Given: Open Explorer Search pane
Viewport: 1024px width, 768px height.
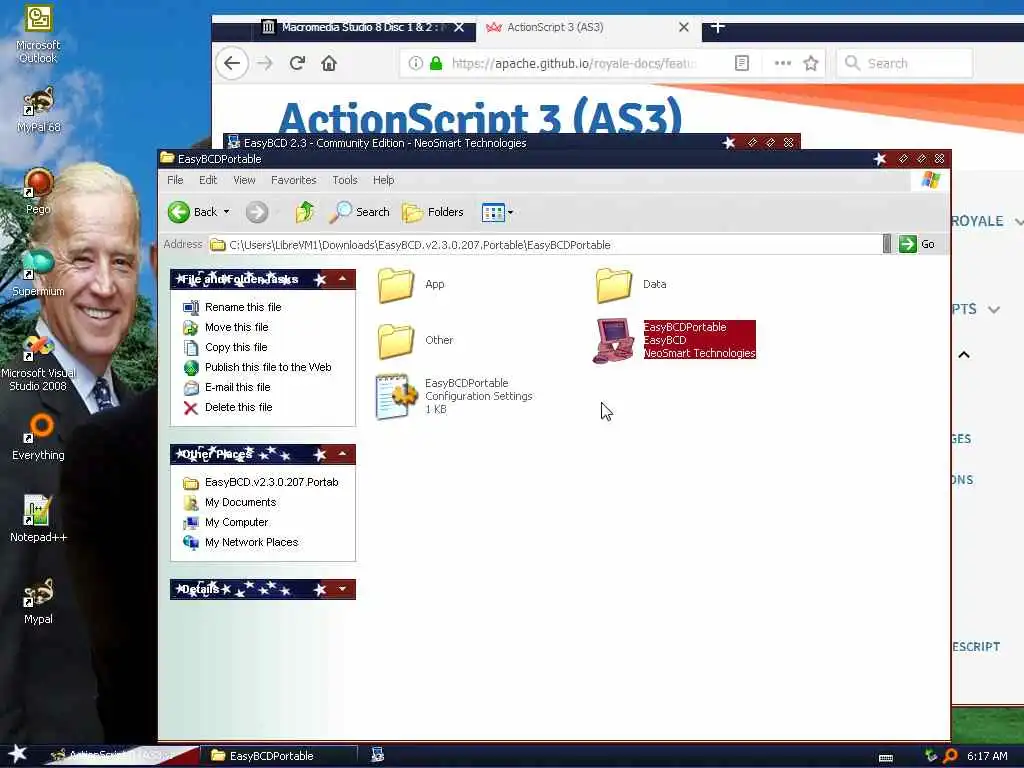Looking at the screenshot, I should [x=359, y=212].
